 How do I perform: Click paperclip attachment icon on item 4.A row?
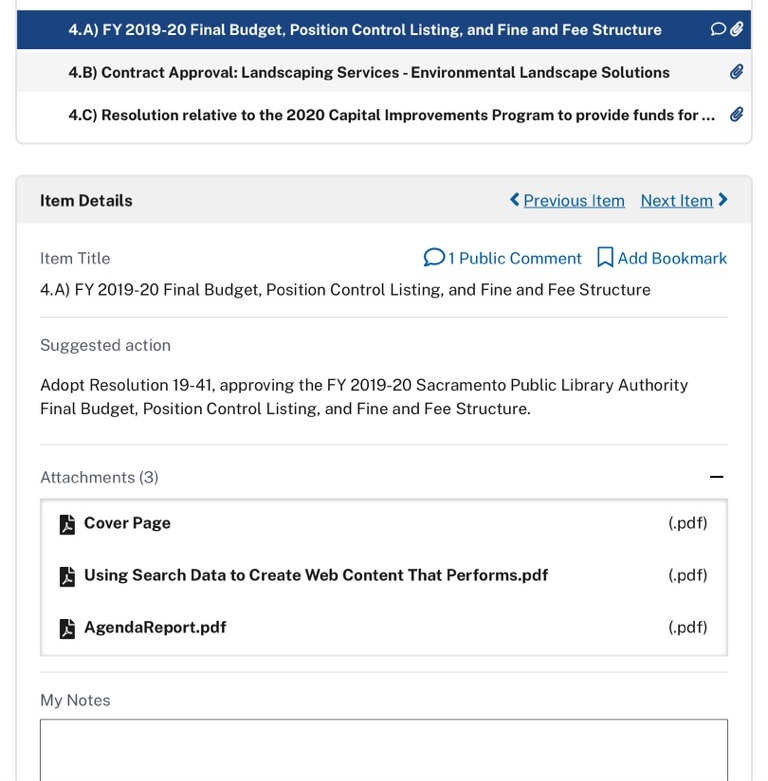[x=737, y=29]
